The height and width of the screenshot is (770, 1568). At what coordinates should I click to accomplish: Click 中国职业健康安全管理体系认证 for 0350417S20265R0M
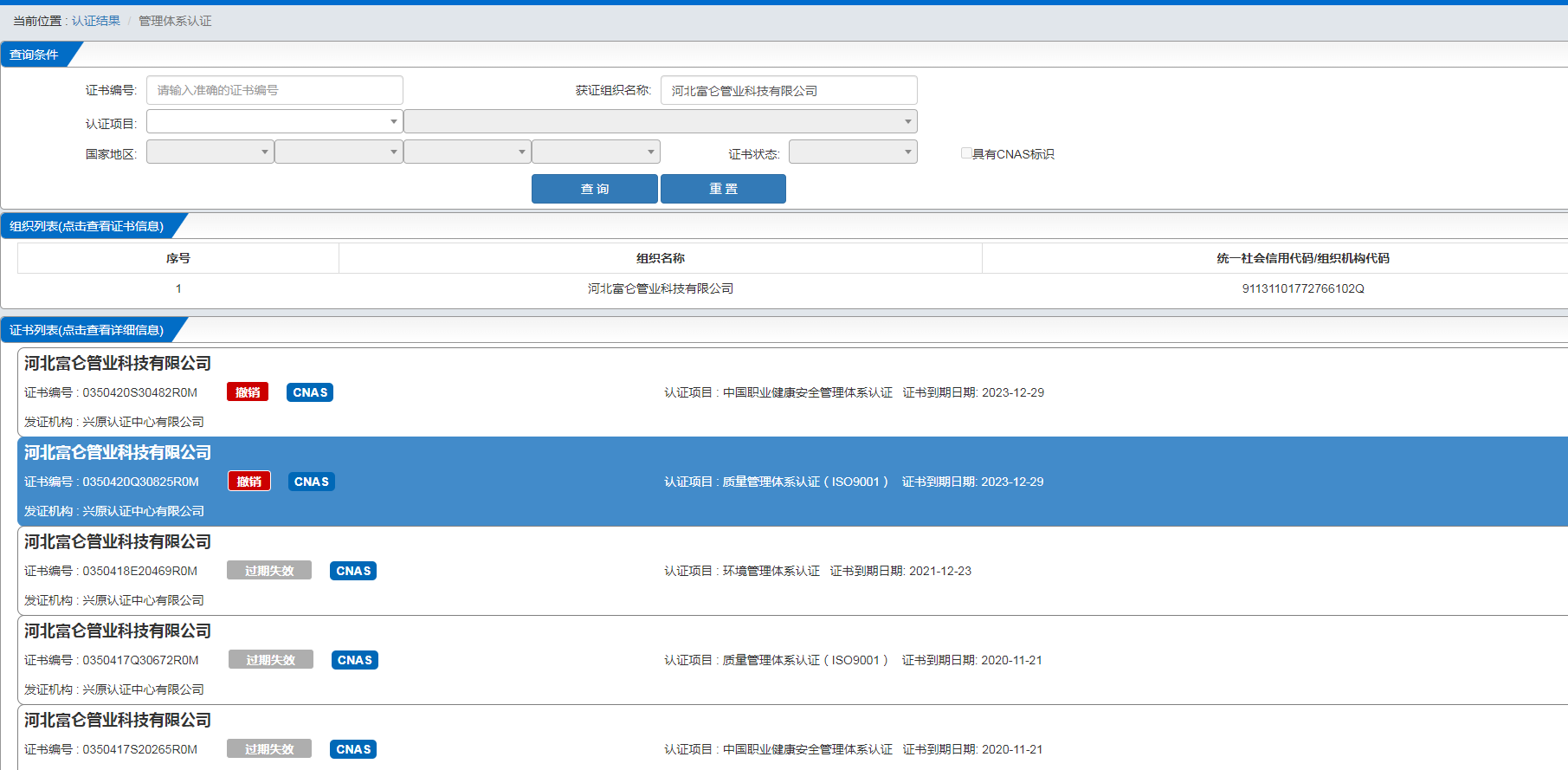808,749
